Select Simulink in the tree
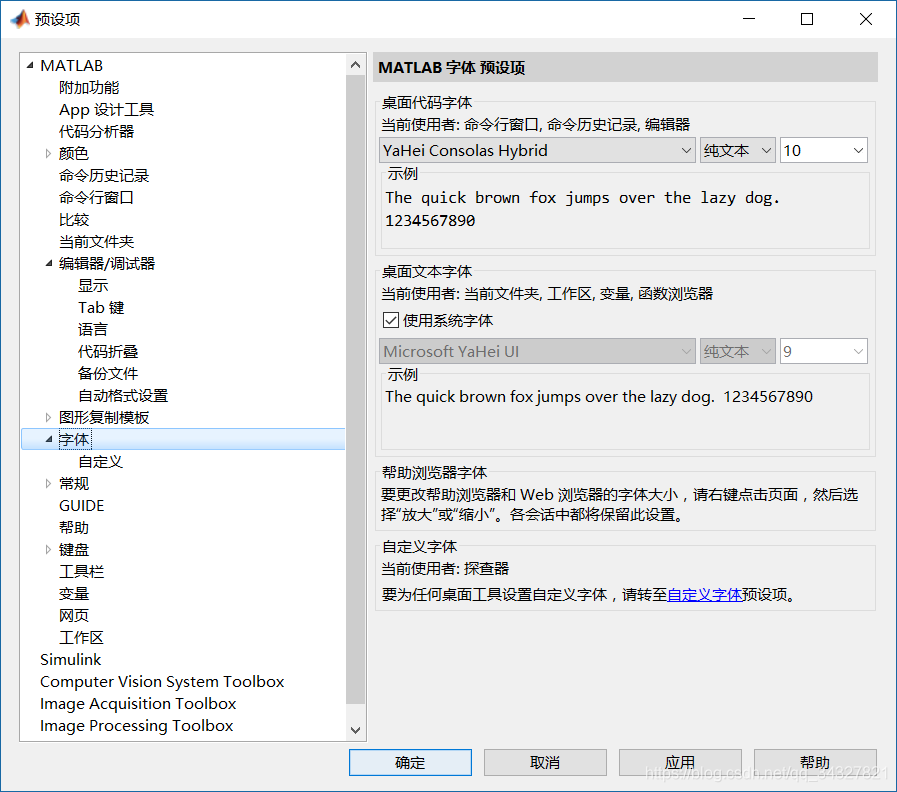Image resolution: width=897 pixels, height=792 pixels. [70, 659]
